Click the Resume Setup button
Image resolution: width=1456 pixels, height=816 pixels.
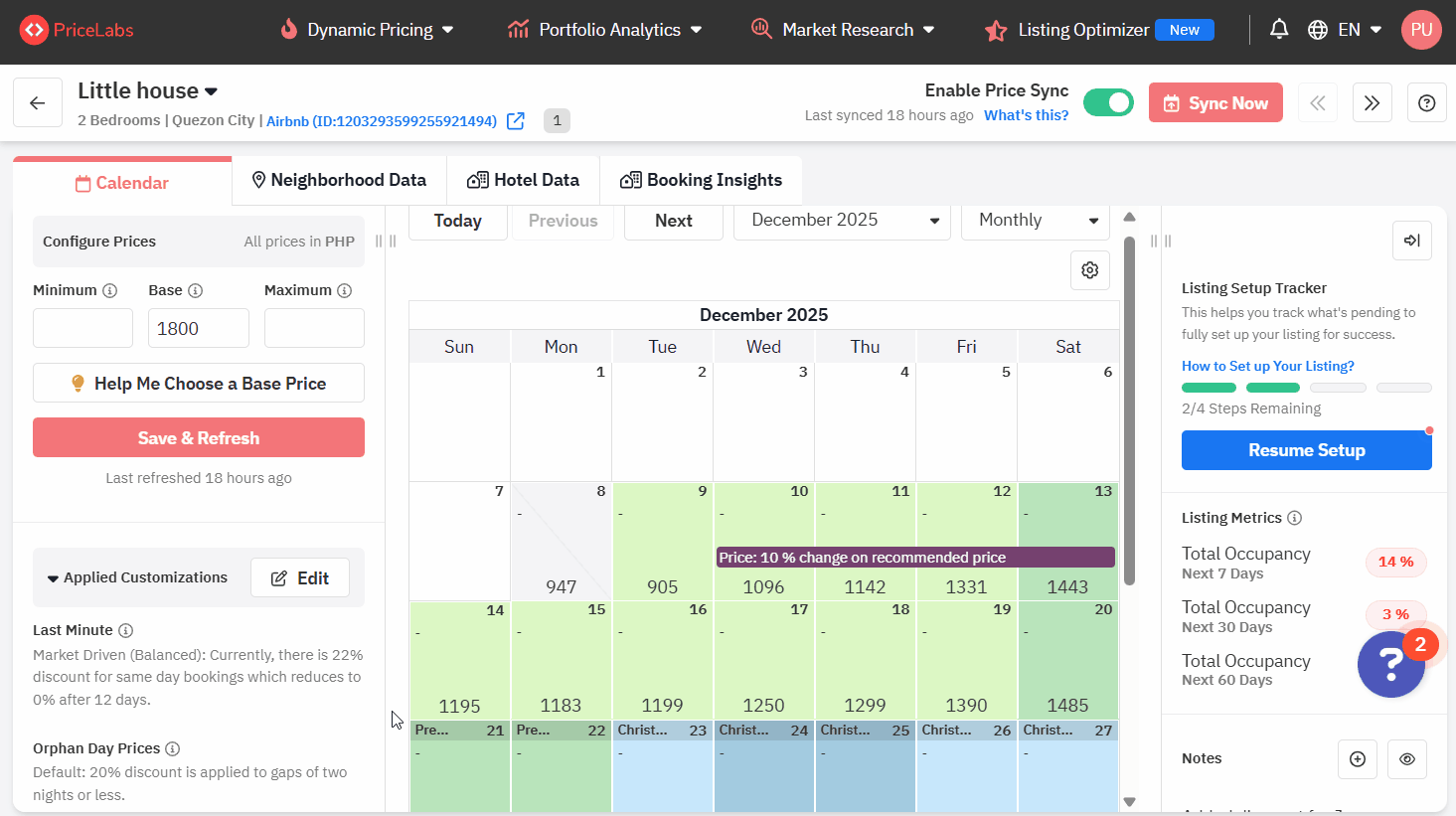click(x=1306, y=450)
